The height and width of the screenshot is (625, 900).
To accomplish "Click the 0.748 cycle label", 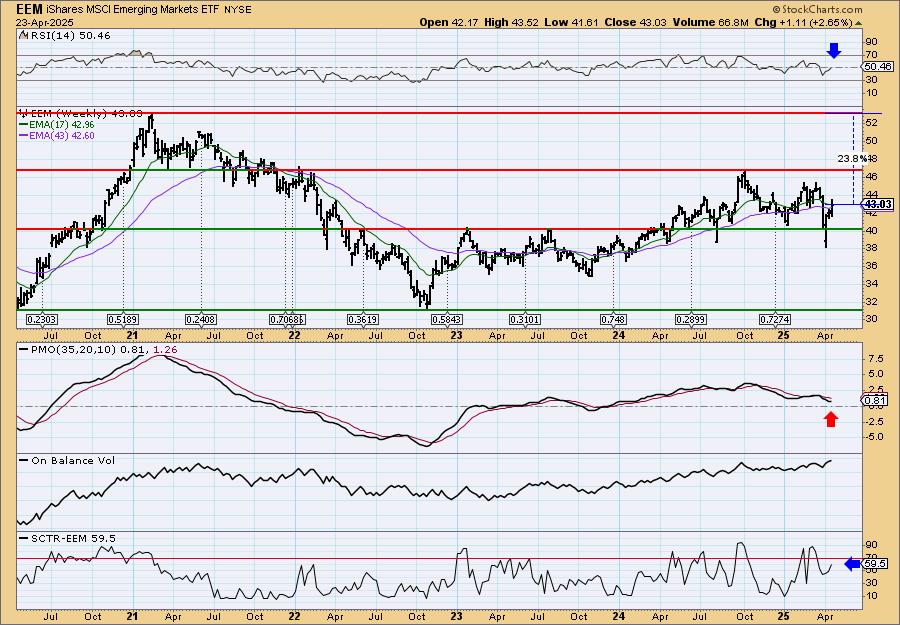I will [613, 319].
